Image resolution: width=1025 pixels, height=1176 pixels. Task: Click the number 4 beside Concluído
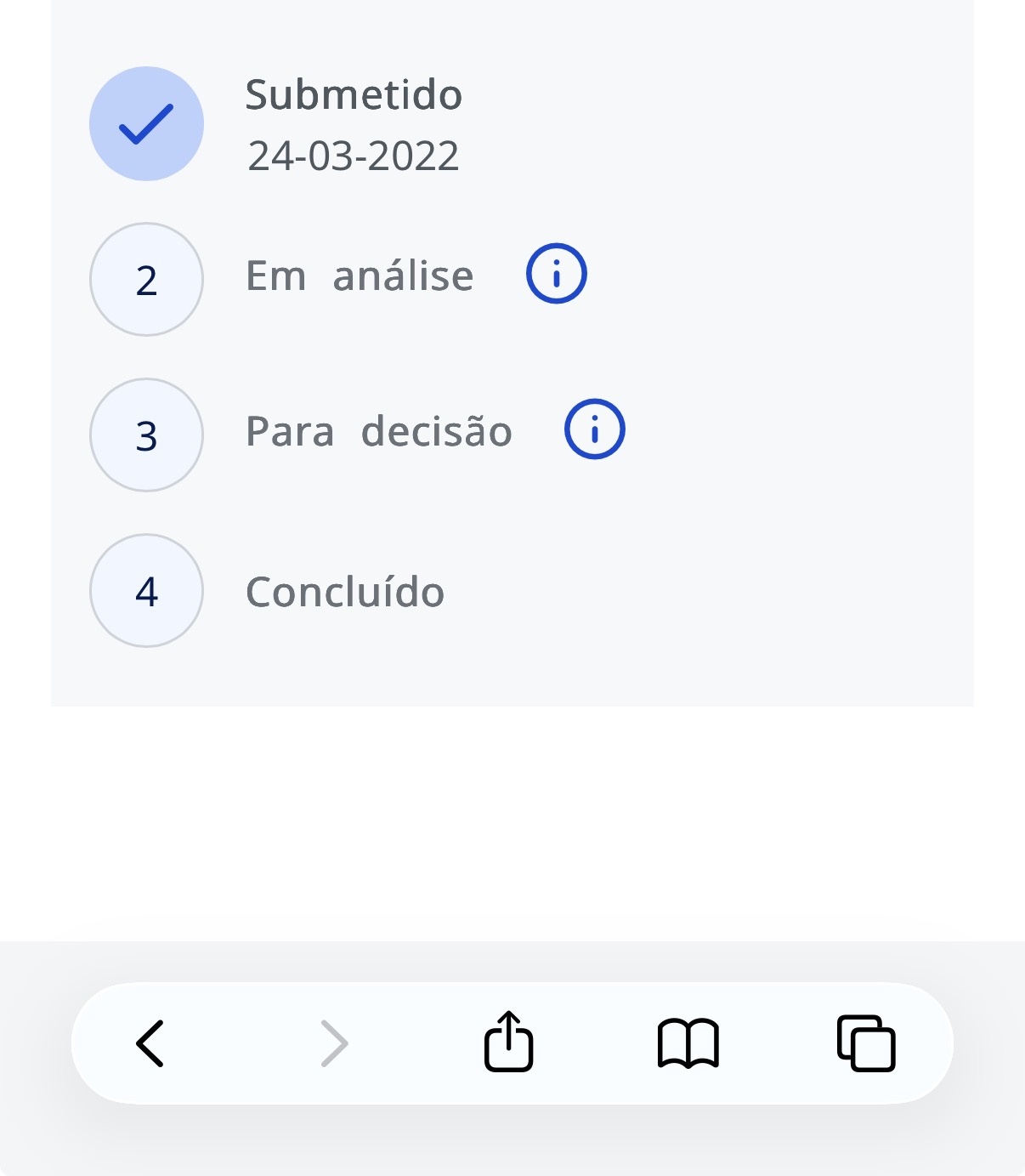pyautogui.click(x=146, y=592)
